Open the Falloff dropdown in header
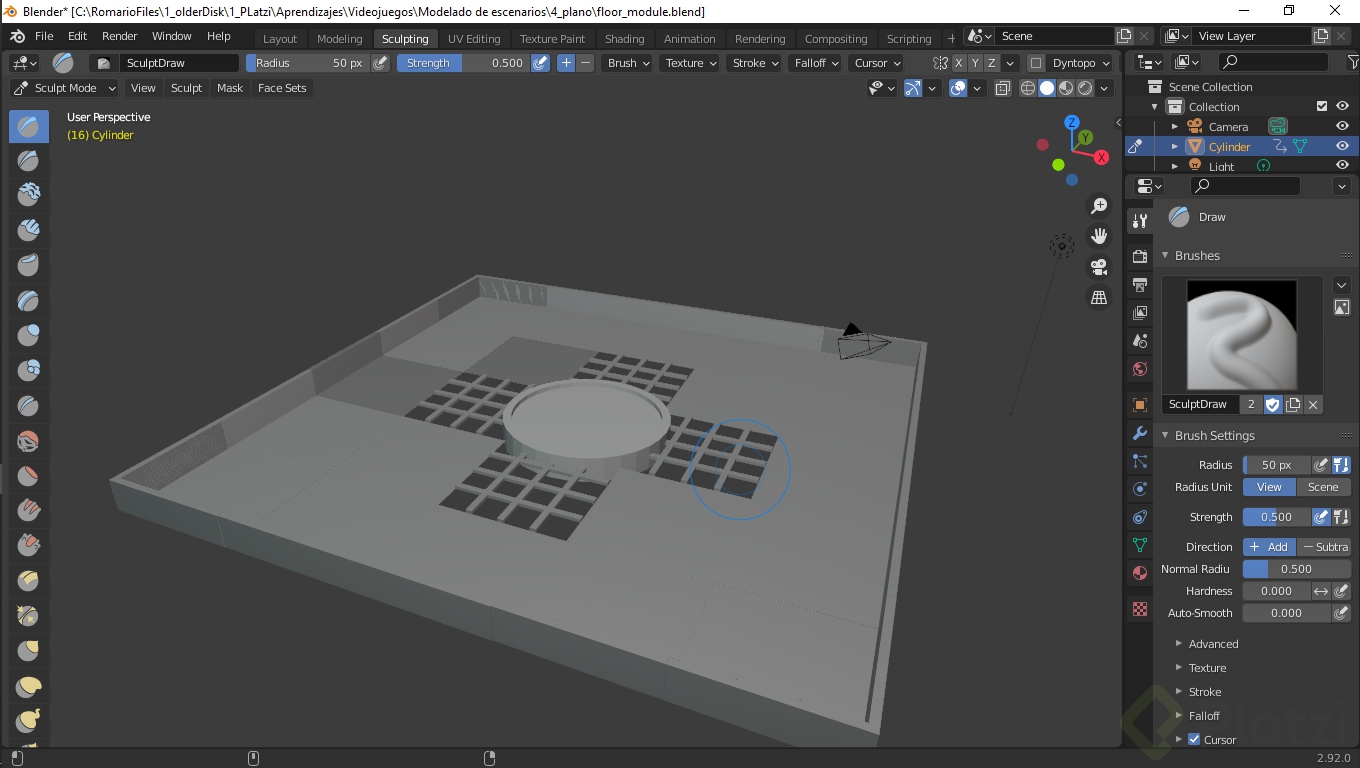 click(x=816, y=63)
